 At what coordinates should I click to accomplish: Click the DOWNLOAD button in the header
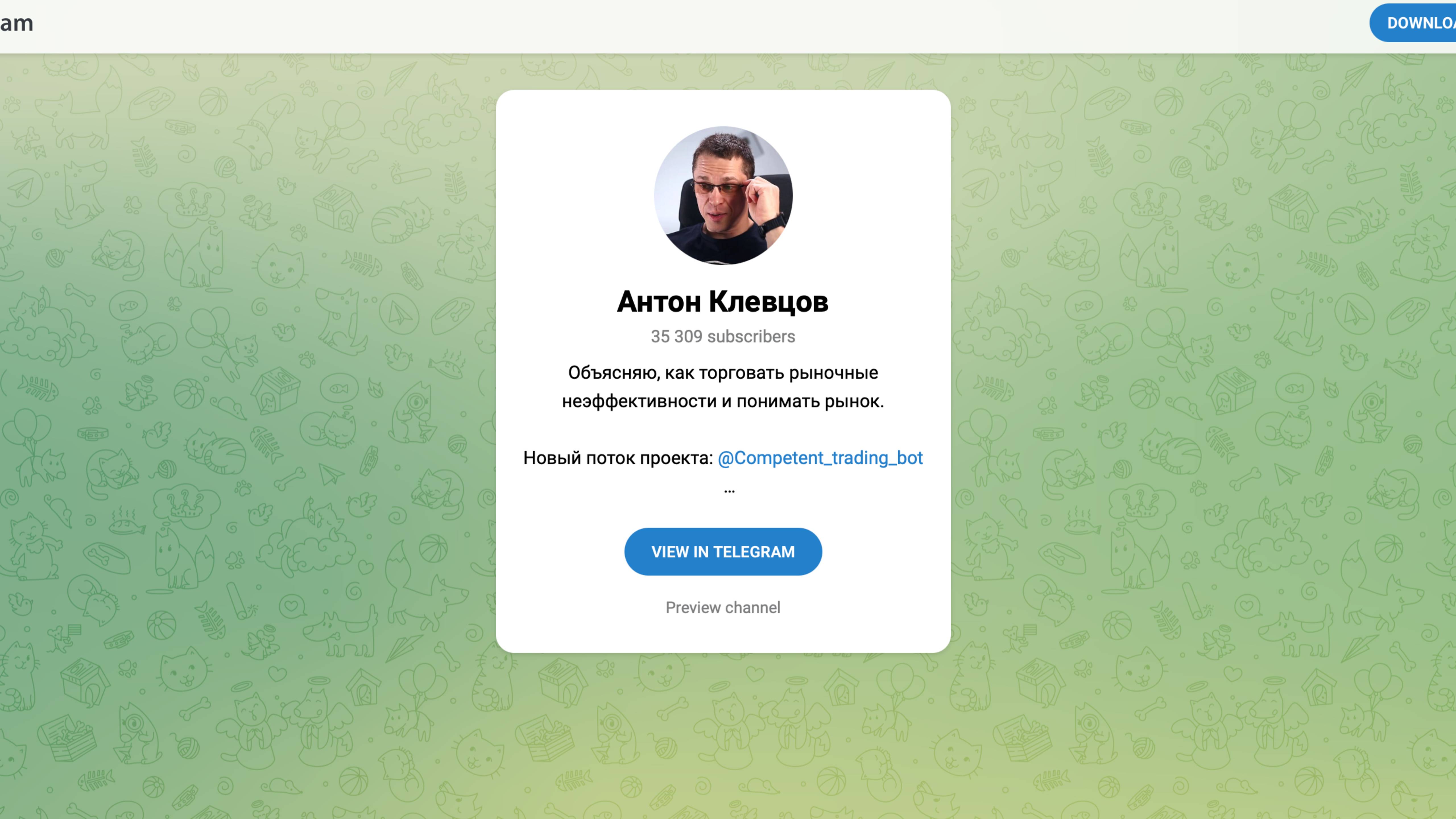(1413, 23)
